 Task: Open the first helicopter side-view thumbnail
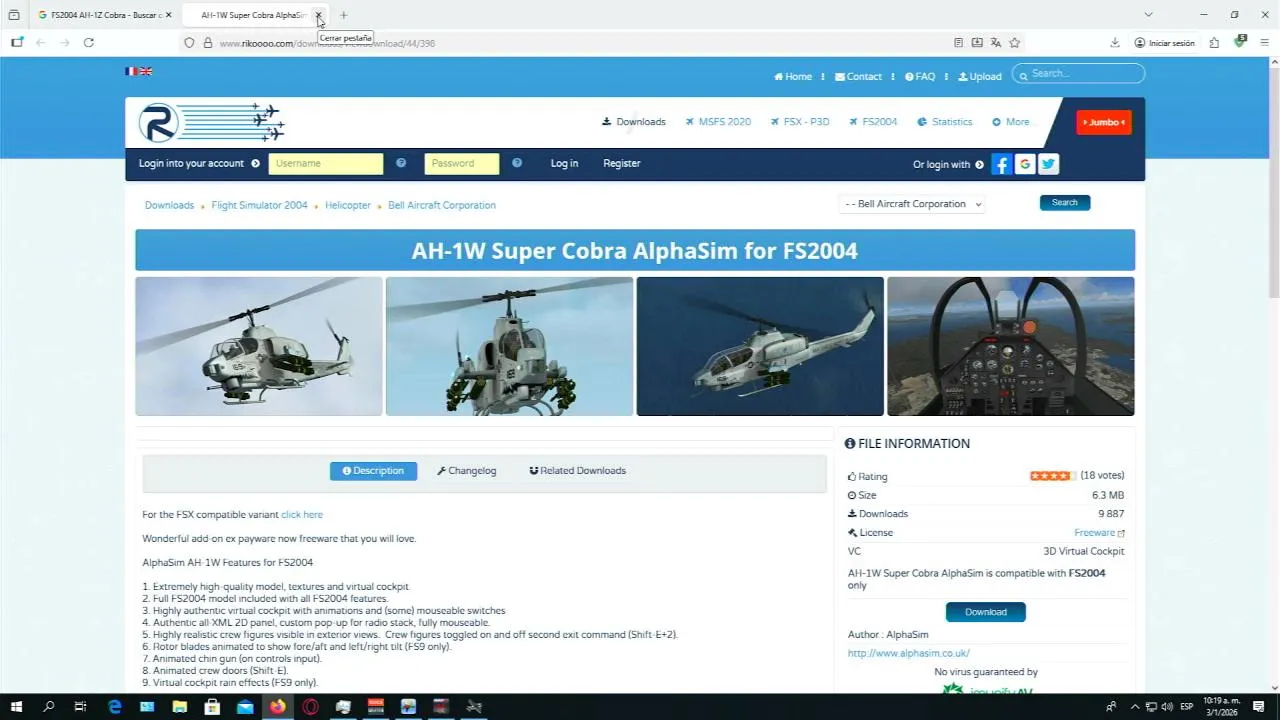pyautogui.click(x=259, y=346)
